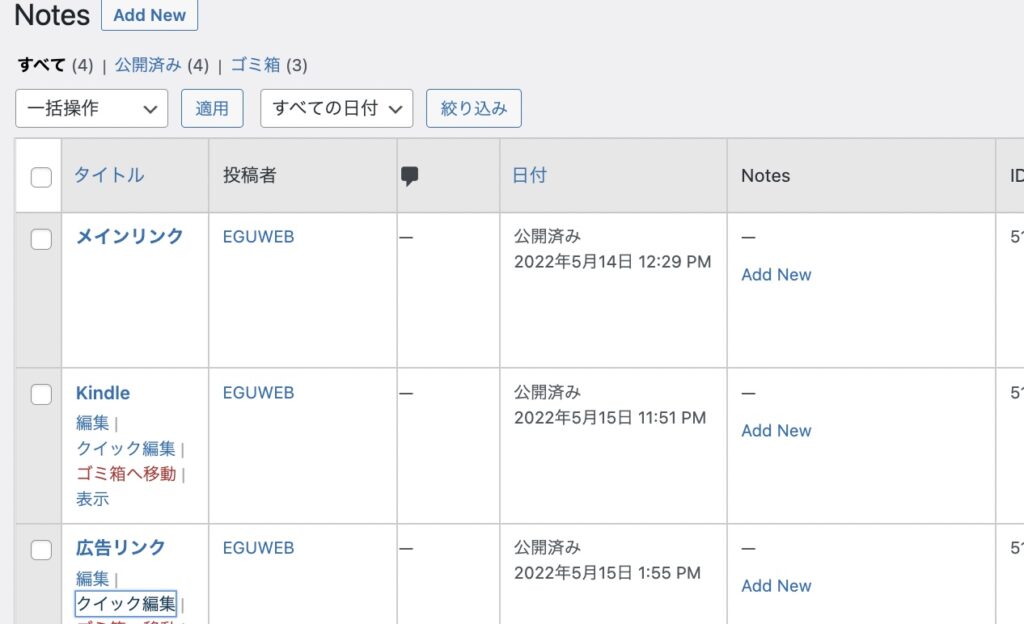Show the すべて filter view
Screen dimensions: 1024x624
click(42, 65)
